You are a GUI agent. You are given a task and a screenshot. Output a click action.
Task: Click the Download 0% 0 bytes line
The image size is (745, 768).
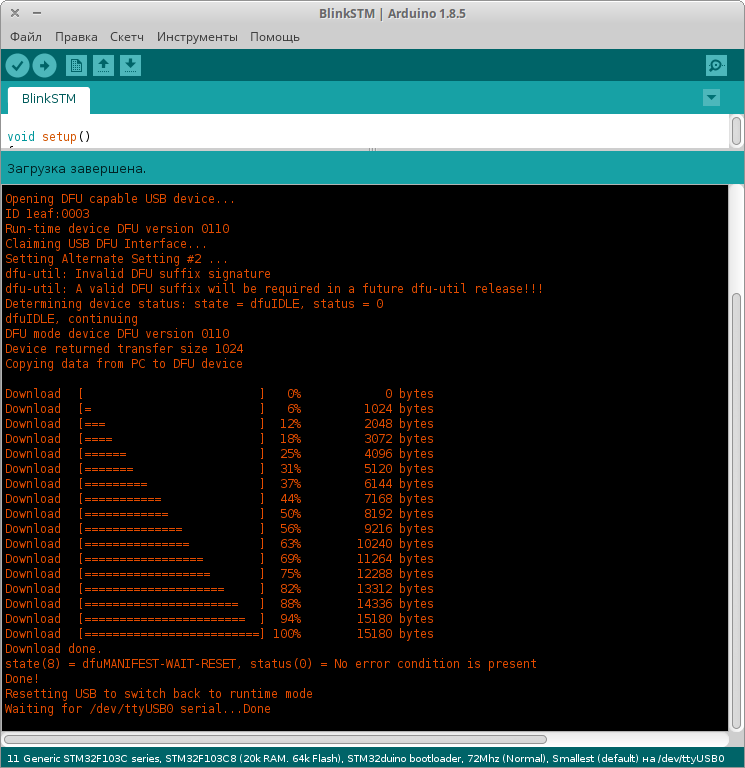pos(219,394)
